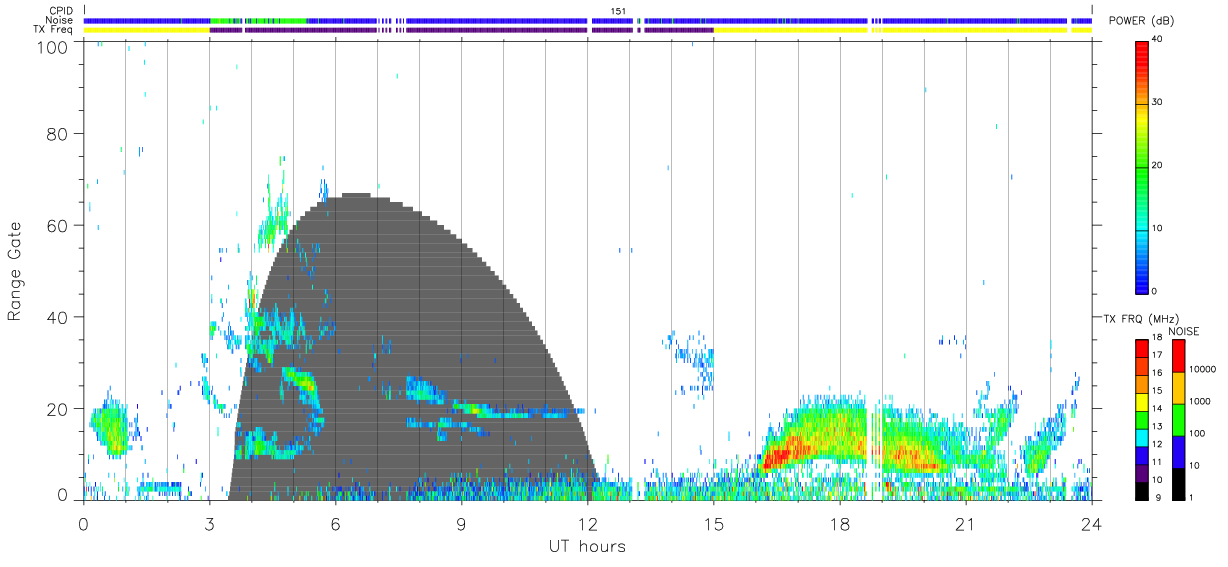The width and height of the screenshot is (1228, 567).
Task: Click the 'CPID' row label
Action: pos(62,11)
